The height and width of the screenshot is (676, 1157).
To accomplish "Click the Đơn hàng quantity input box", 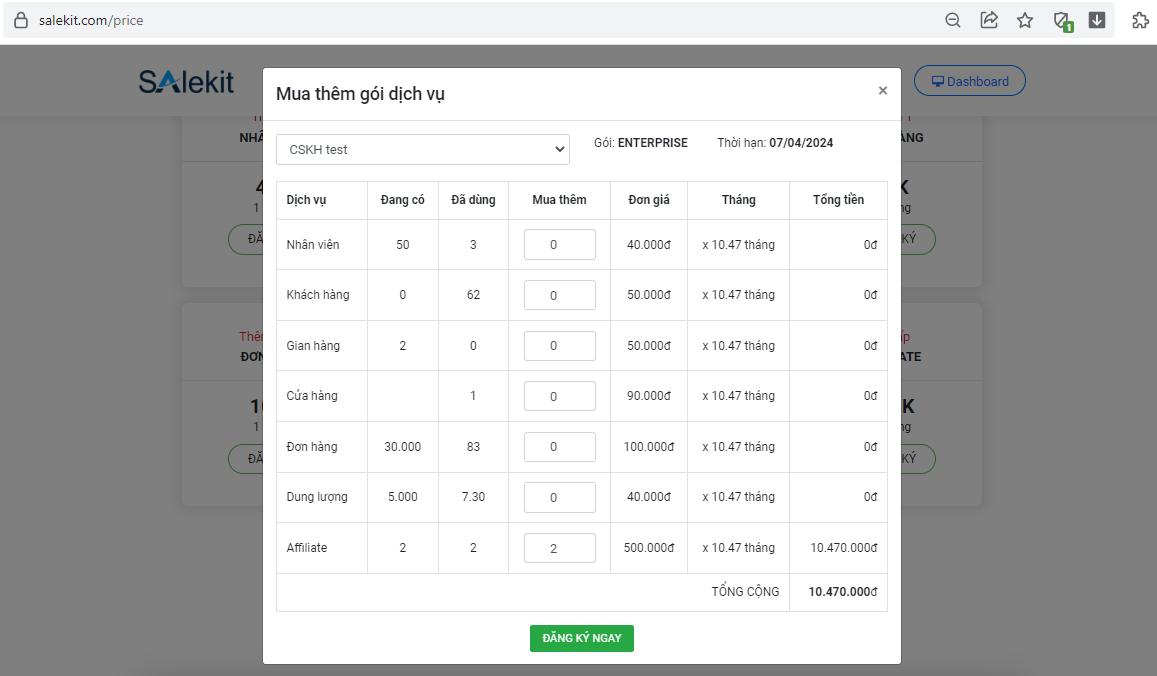I will [559, 447].
